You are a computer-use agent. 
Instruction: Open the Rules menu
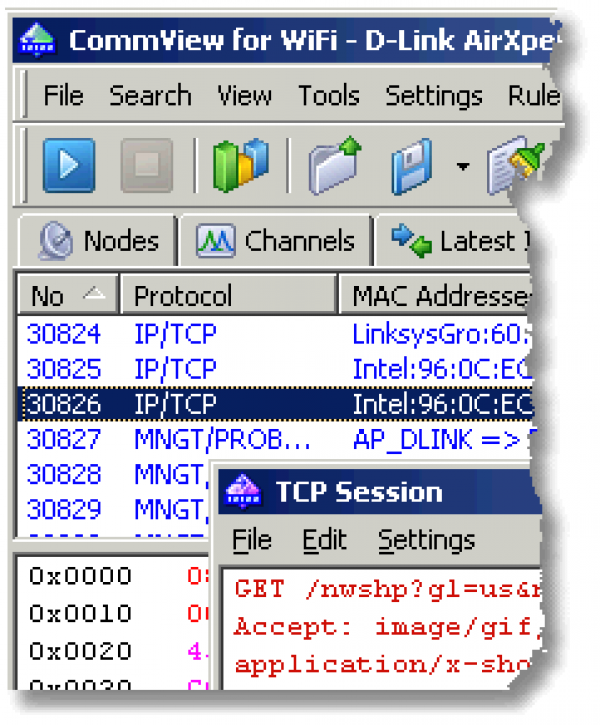tap(534, 96)
